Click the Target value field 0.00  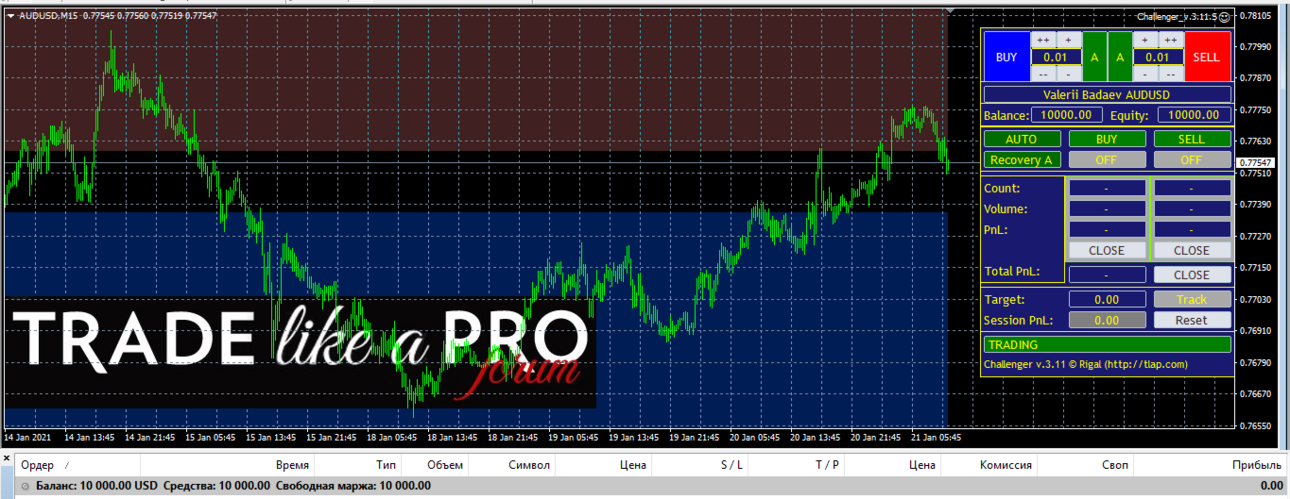tap(1107, 299)
